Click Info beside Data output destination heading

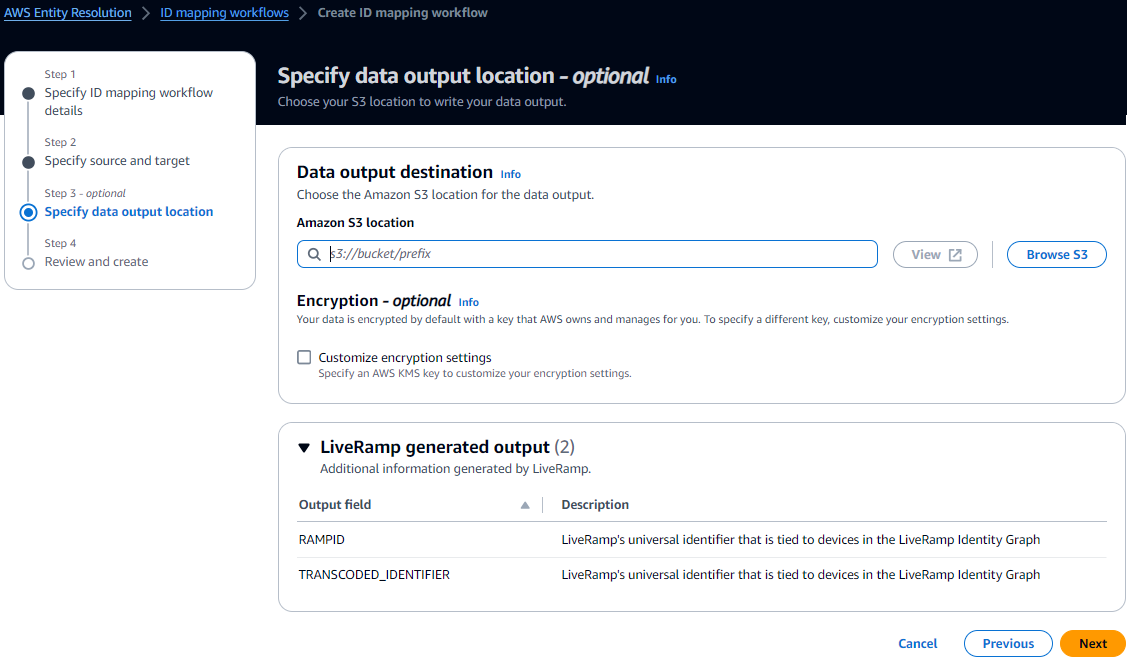(x=510, y=174)
